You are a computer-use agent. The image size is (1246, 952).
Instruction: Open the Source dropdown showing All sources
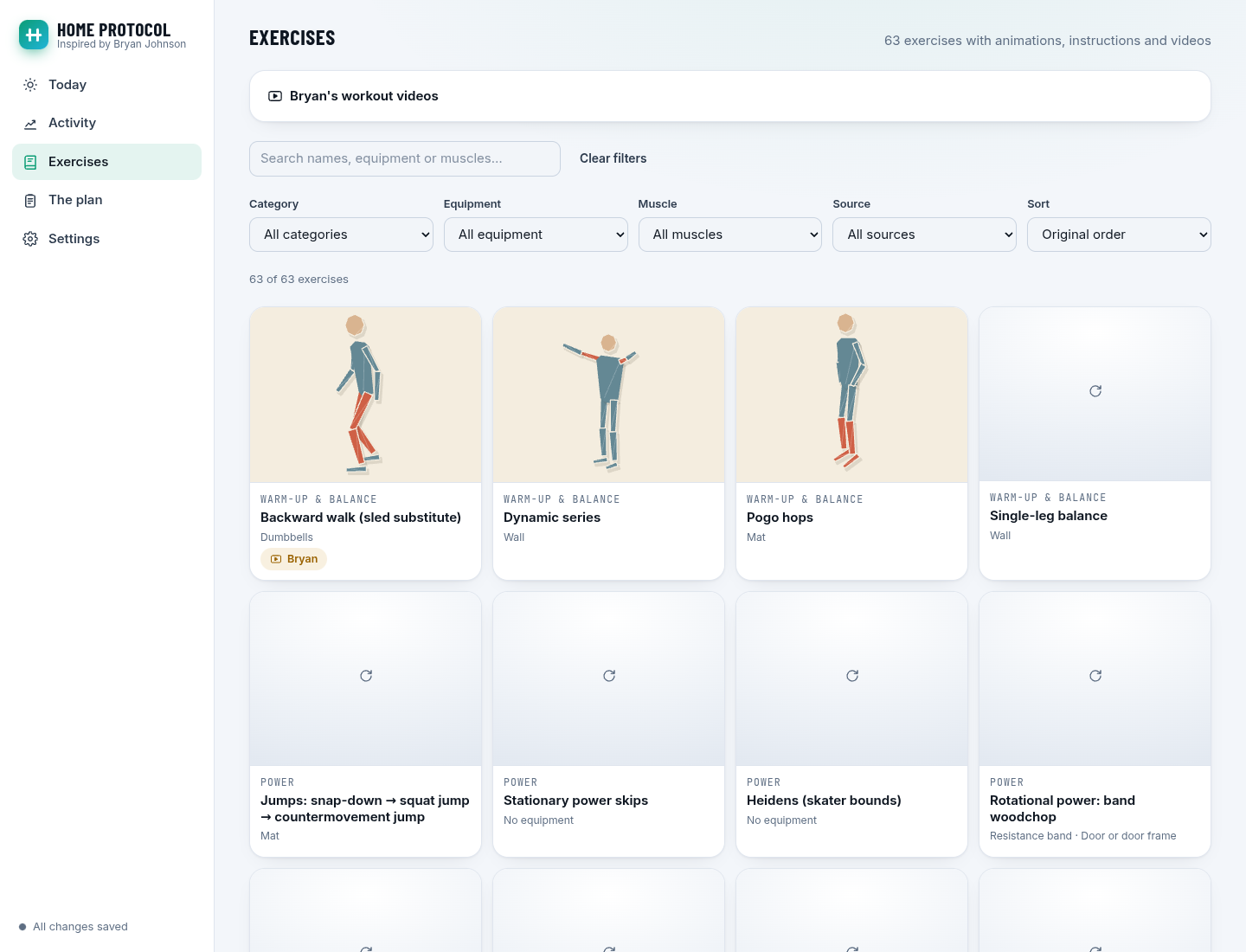[x=924, y=235]
